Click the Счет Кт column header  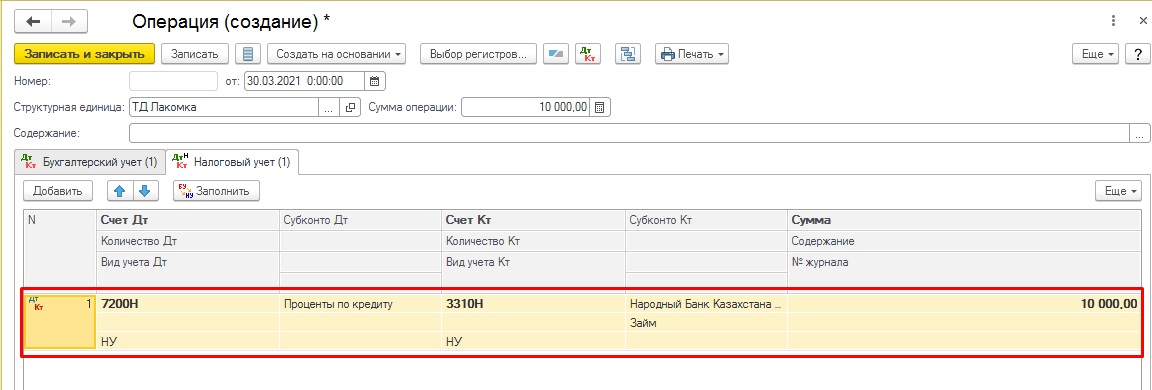[x=533, y=220]
